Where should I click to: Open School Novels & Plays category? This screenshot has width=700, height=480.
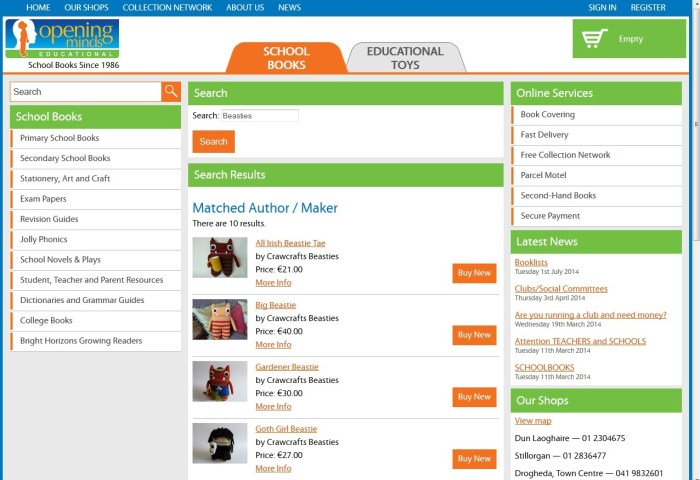click(x=96, y=260)
